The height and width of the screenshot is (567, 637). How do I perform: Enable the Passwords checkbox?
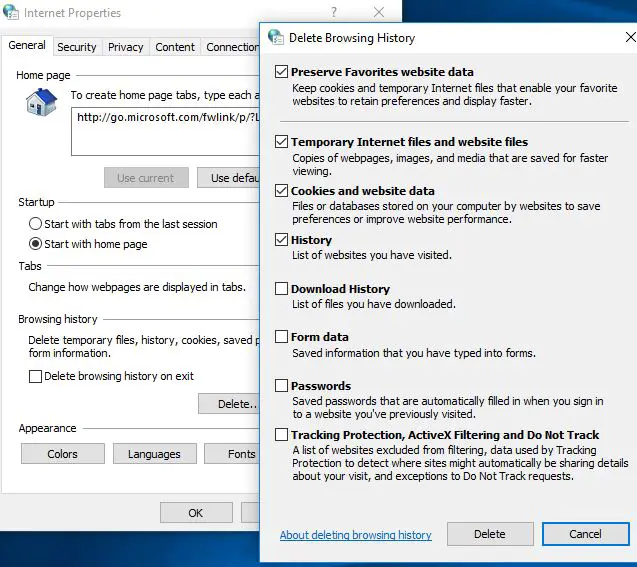[x=281, y=386]
